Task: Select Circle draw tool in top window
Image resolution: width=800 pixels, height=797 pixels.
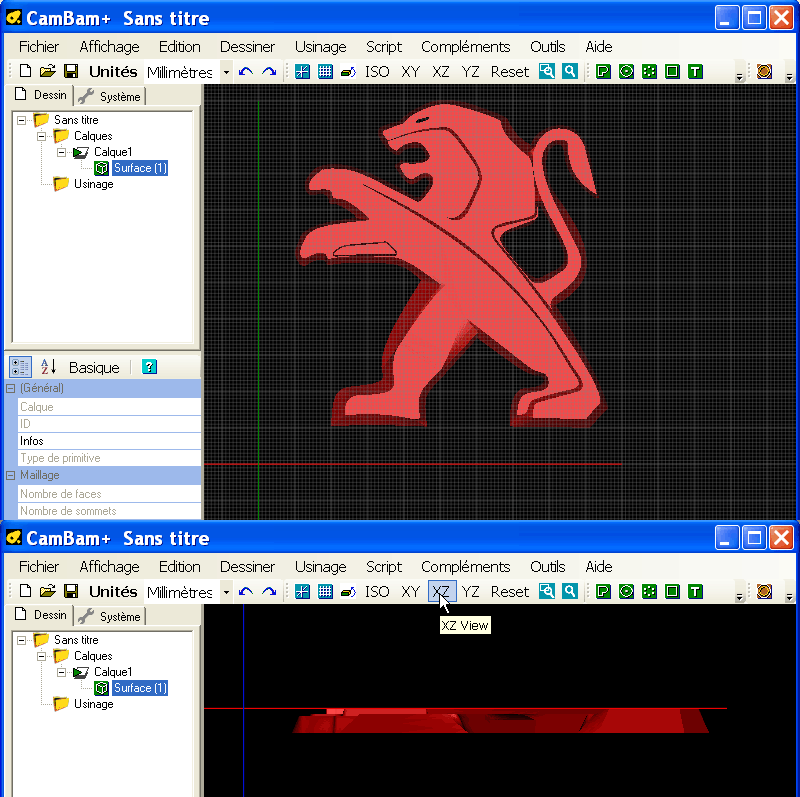Action: [626, 71]
